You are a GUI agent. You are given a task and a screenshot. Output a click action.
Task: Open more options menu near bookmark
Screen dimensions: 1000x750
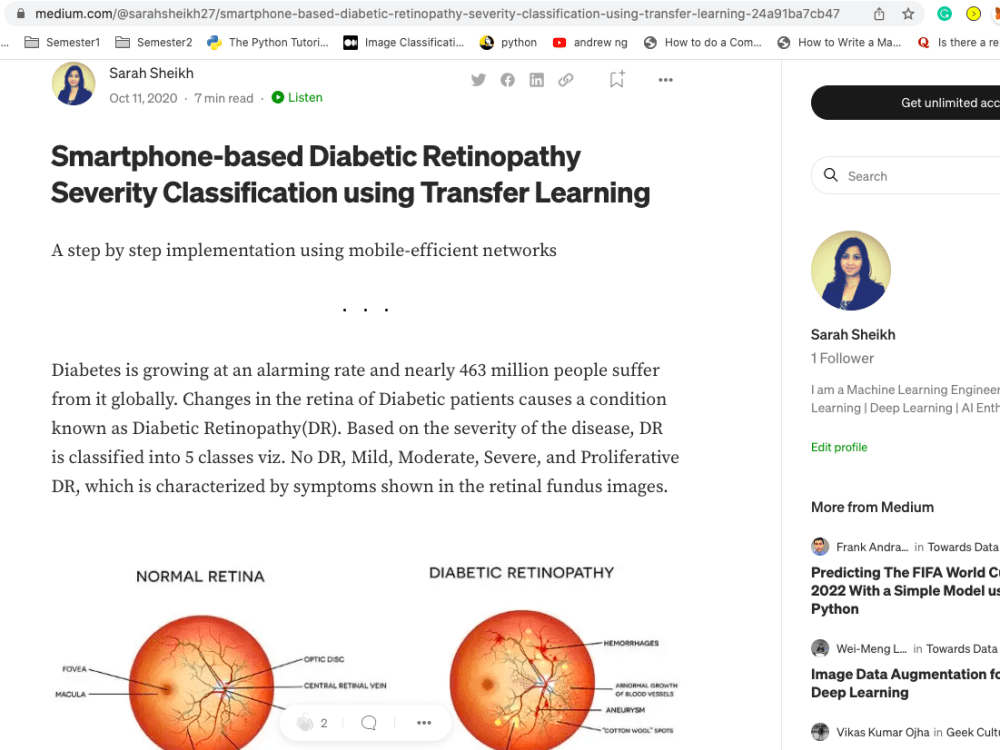665,80
